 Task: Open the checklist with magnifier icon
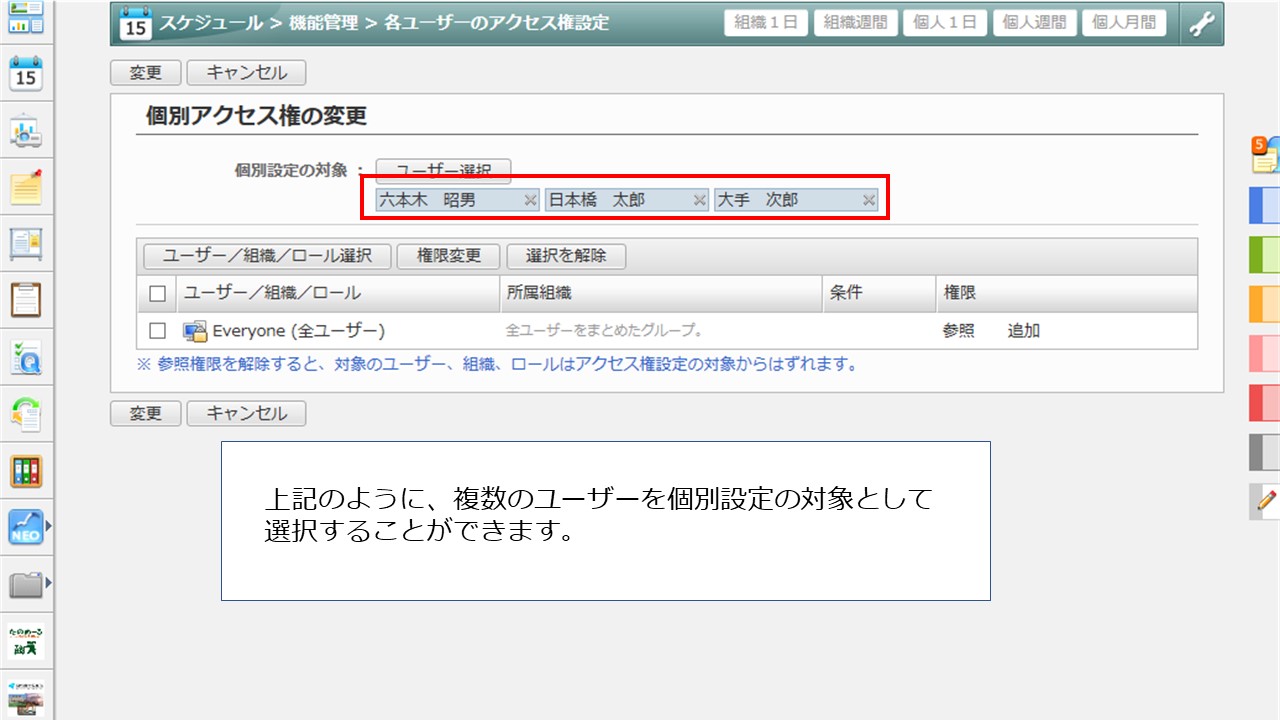(x=26, y=357)
